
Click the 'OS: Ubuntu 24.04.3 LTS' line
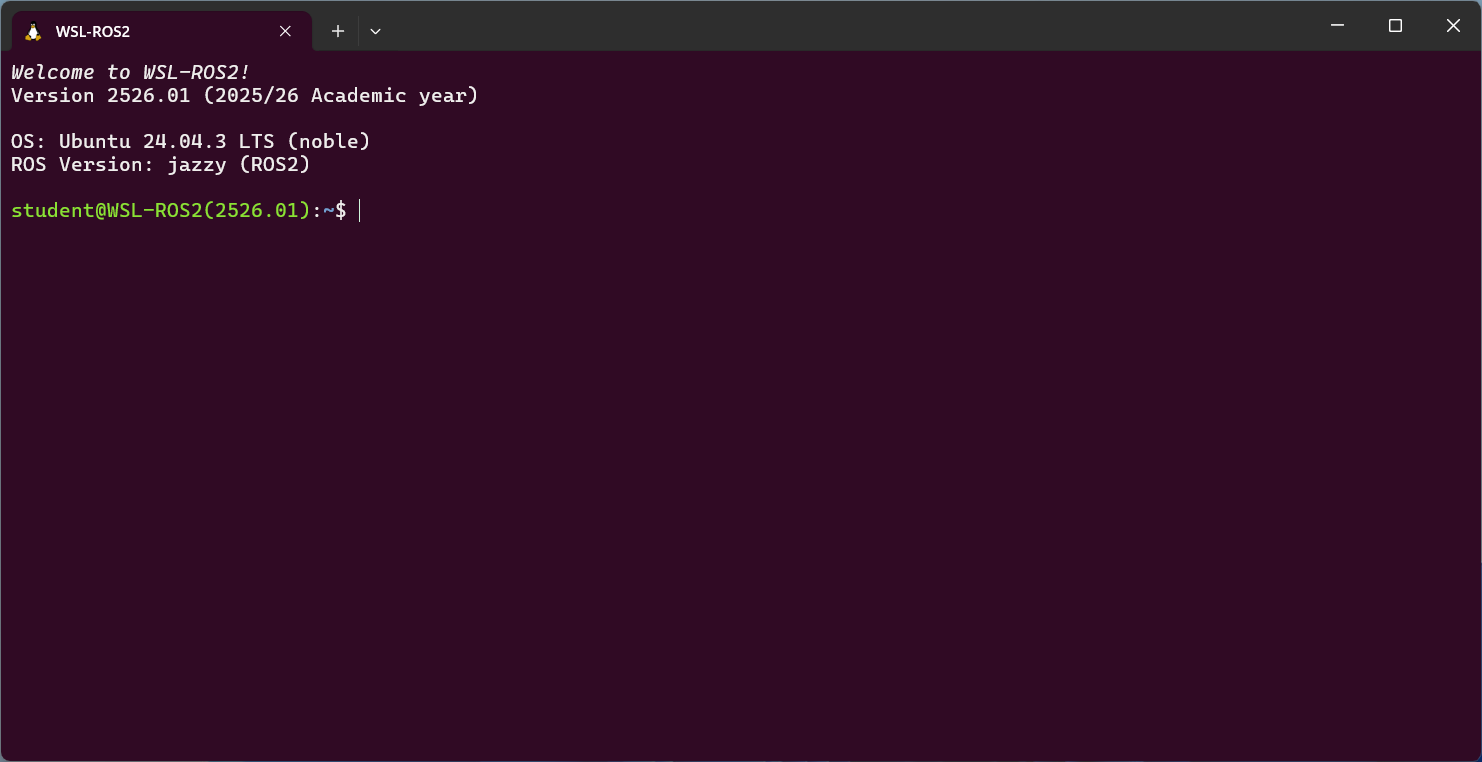tap(190, 141)
